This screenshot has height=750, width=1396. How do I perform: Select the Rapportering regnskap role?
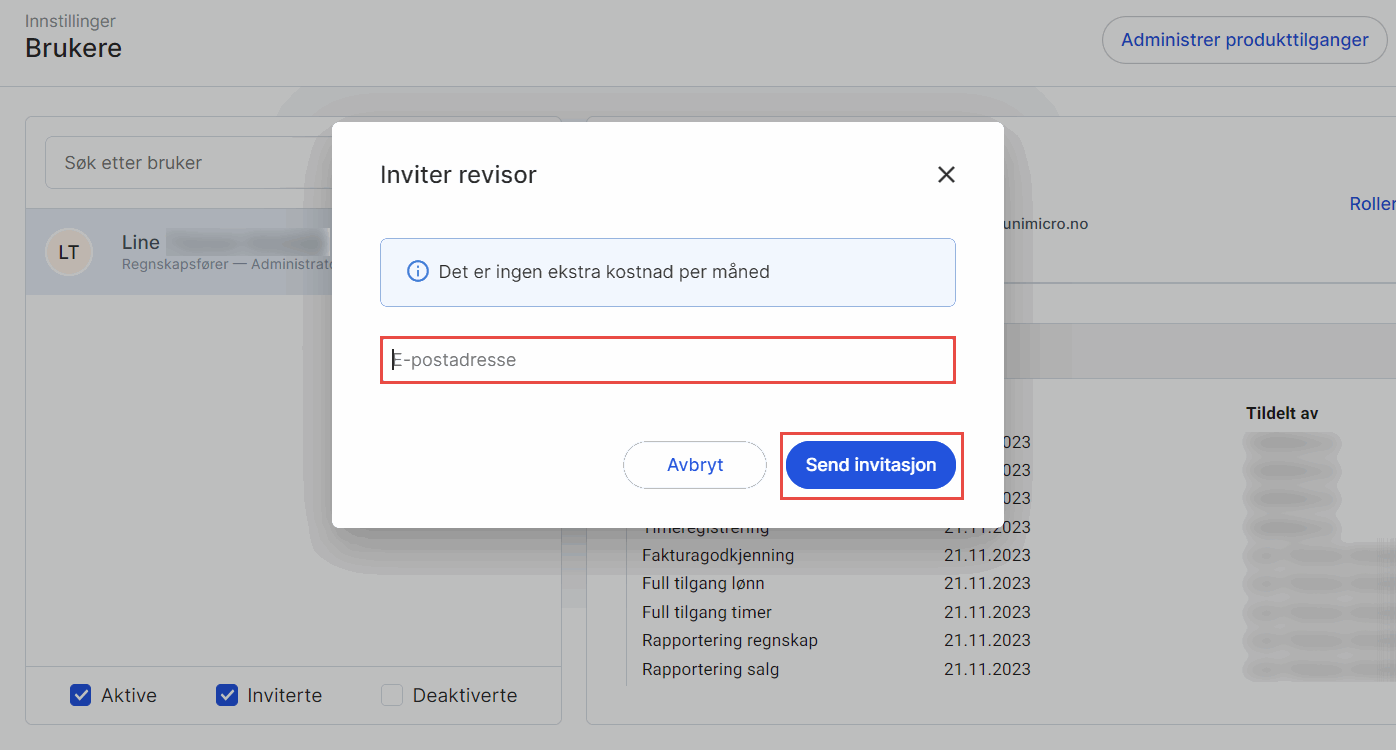(730, 640)
